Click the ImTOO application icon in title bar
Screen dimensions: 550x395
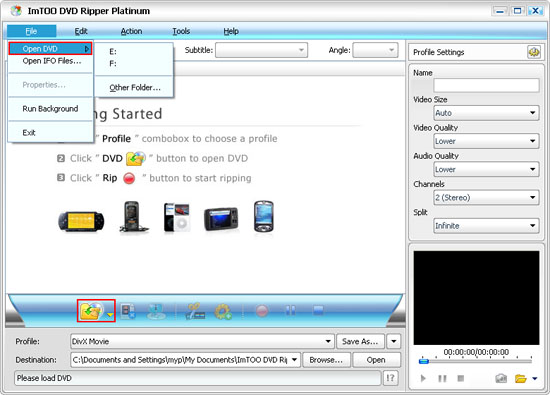coord(15,11)
